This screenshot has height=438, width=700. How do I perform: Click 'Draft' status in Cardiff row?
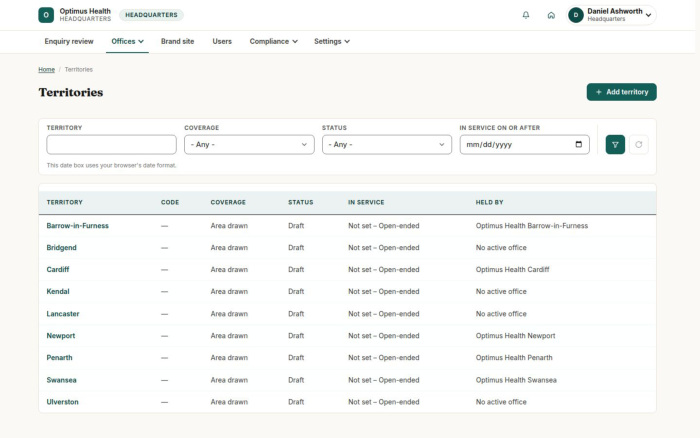296,270
